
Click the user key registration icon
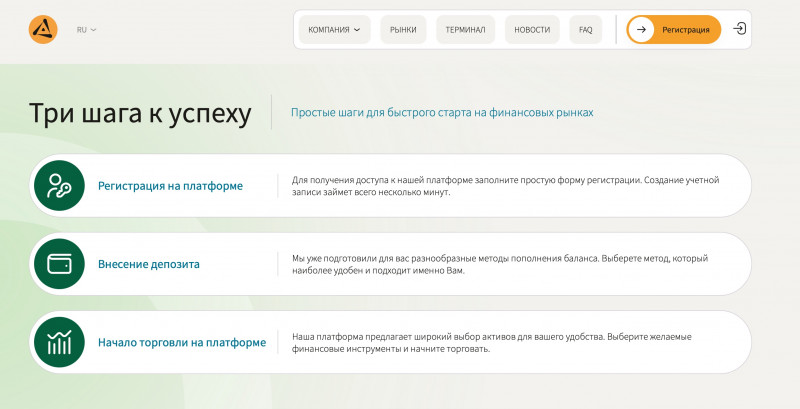[x=59, y=186]
